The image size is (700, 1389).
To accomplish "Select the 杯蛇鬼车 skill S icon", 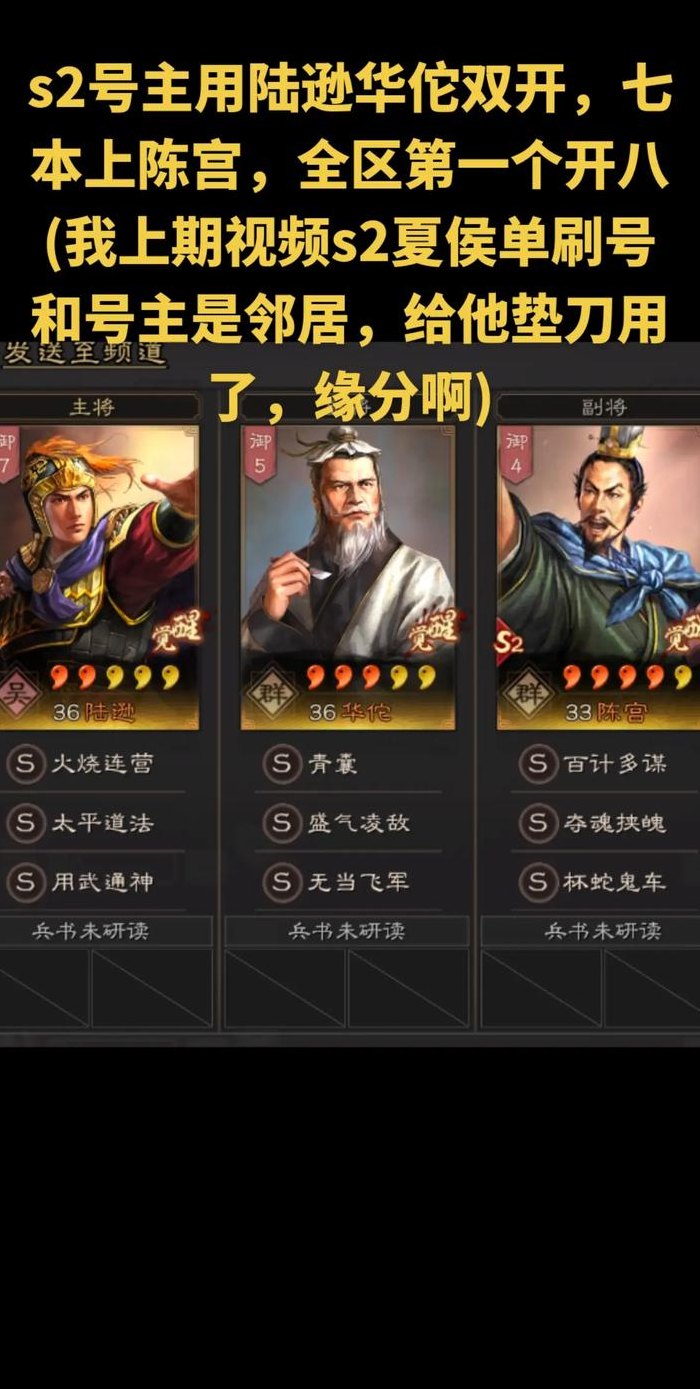I will point(538,882).
